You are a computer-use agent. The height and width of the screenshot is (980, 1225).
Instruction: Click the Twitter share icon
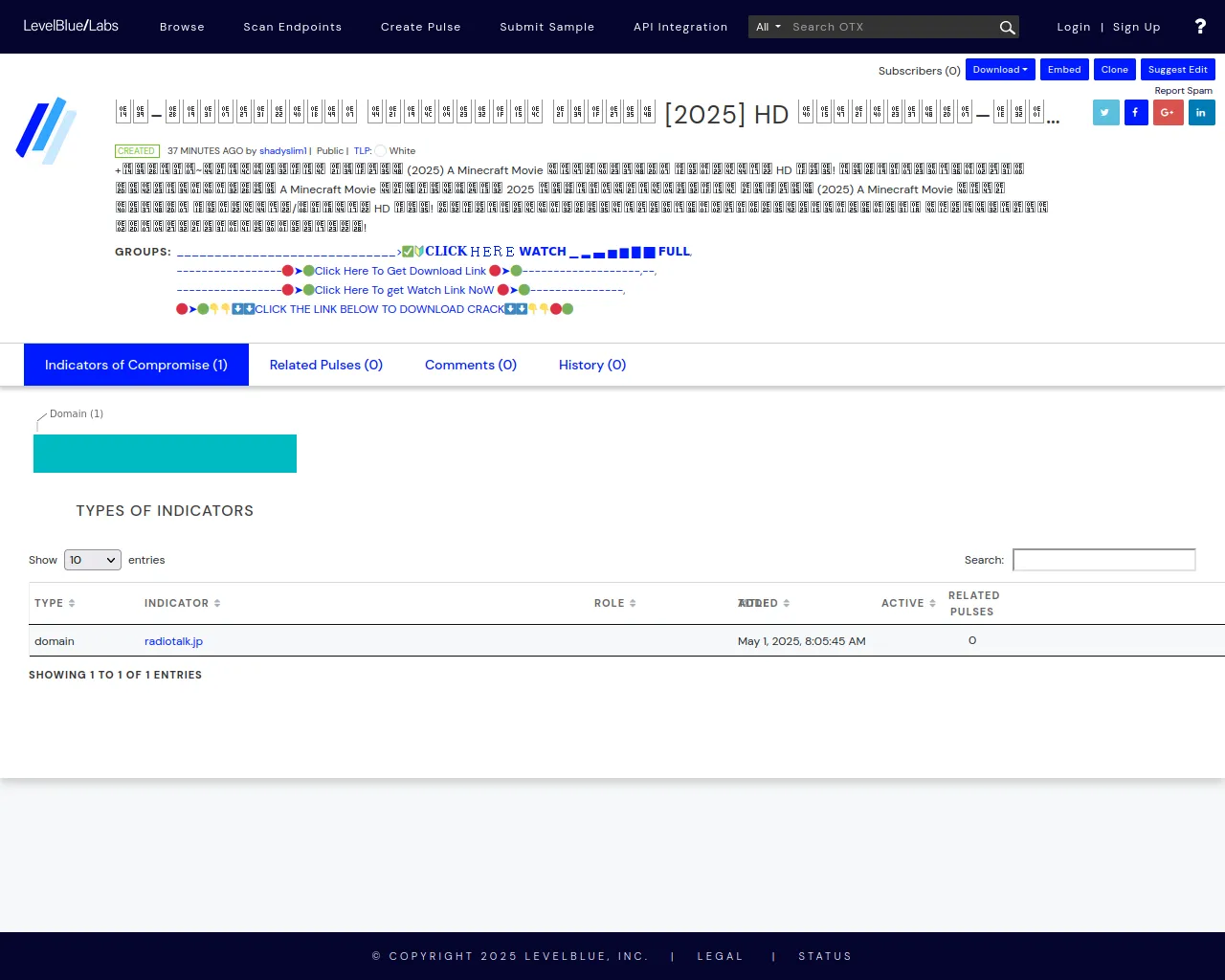tap(1105, 113)
